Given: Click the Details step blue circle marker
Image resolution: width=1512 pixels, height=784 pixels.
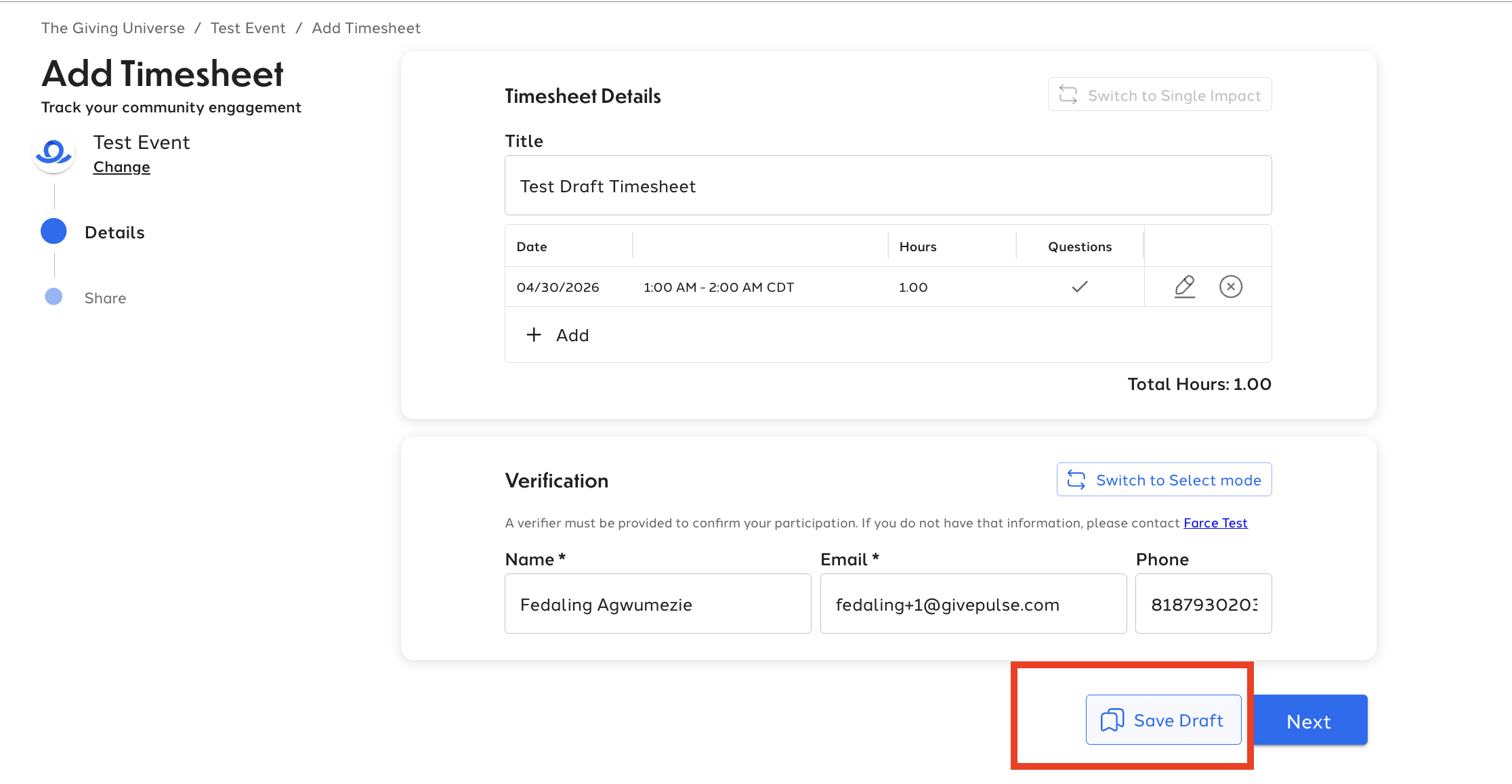Looking at the screenshot, I should tap(54, 231).
